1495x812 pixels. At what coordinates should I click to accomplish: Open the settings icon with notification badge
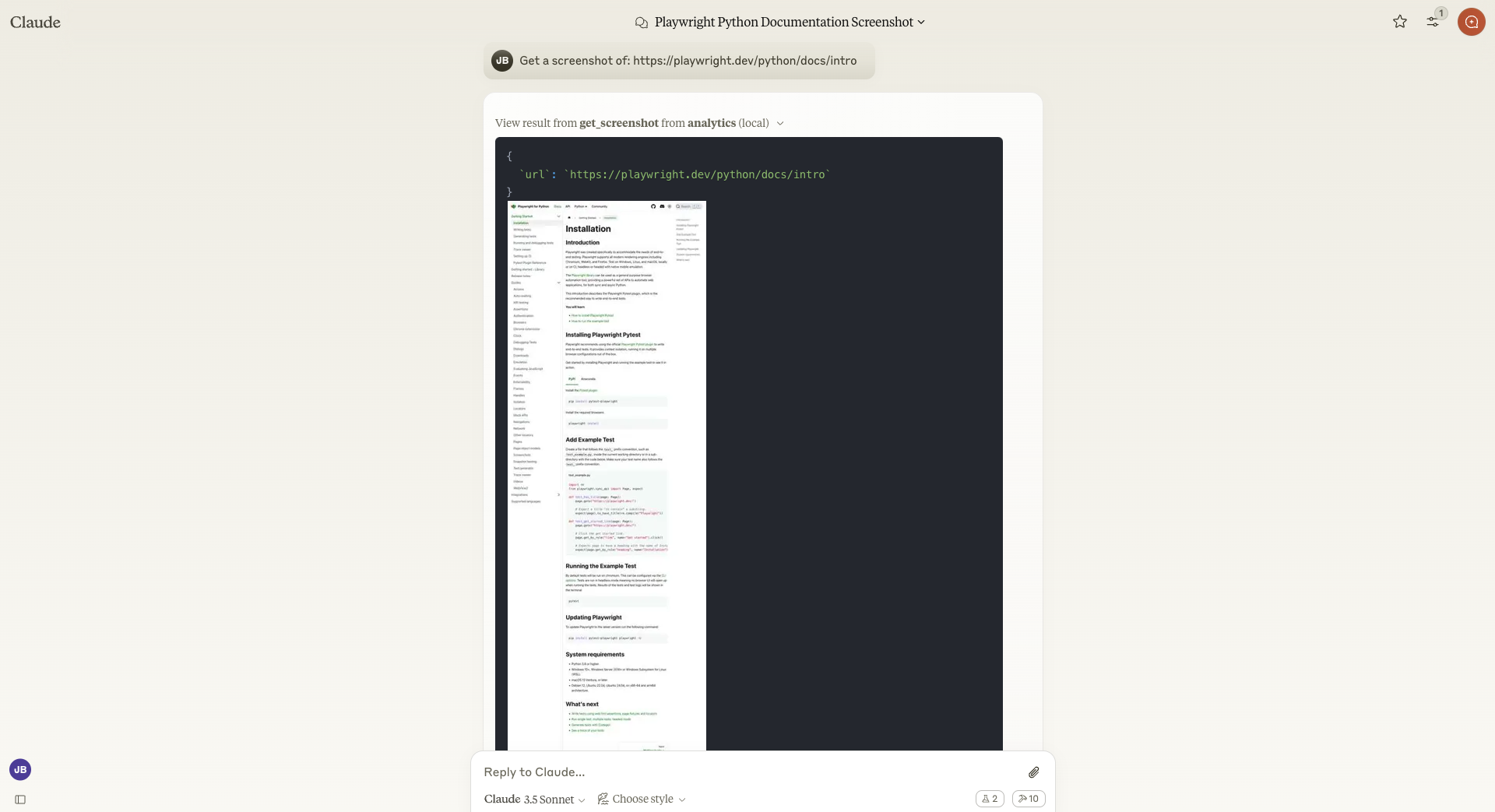coord(1433,21)
